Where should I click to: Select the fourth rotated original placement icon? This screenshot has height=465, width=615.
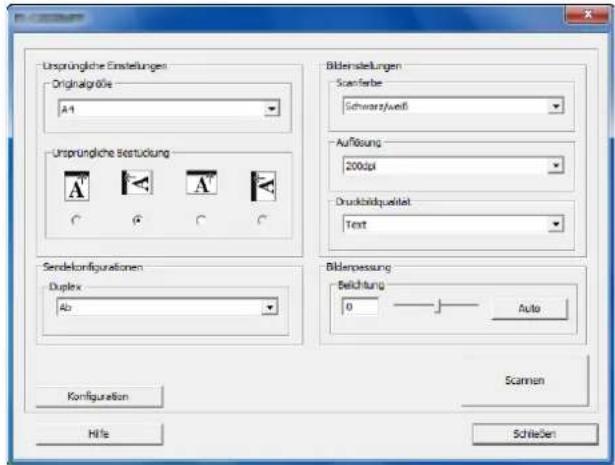click(263, 186)
